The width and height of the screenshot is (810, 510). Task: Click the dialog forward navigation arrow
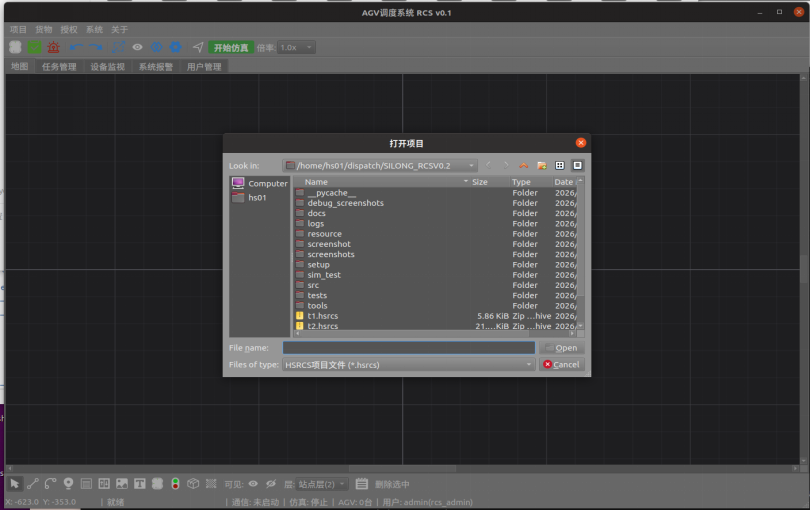click(506, 165)
